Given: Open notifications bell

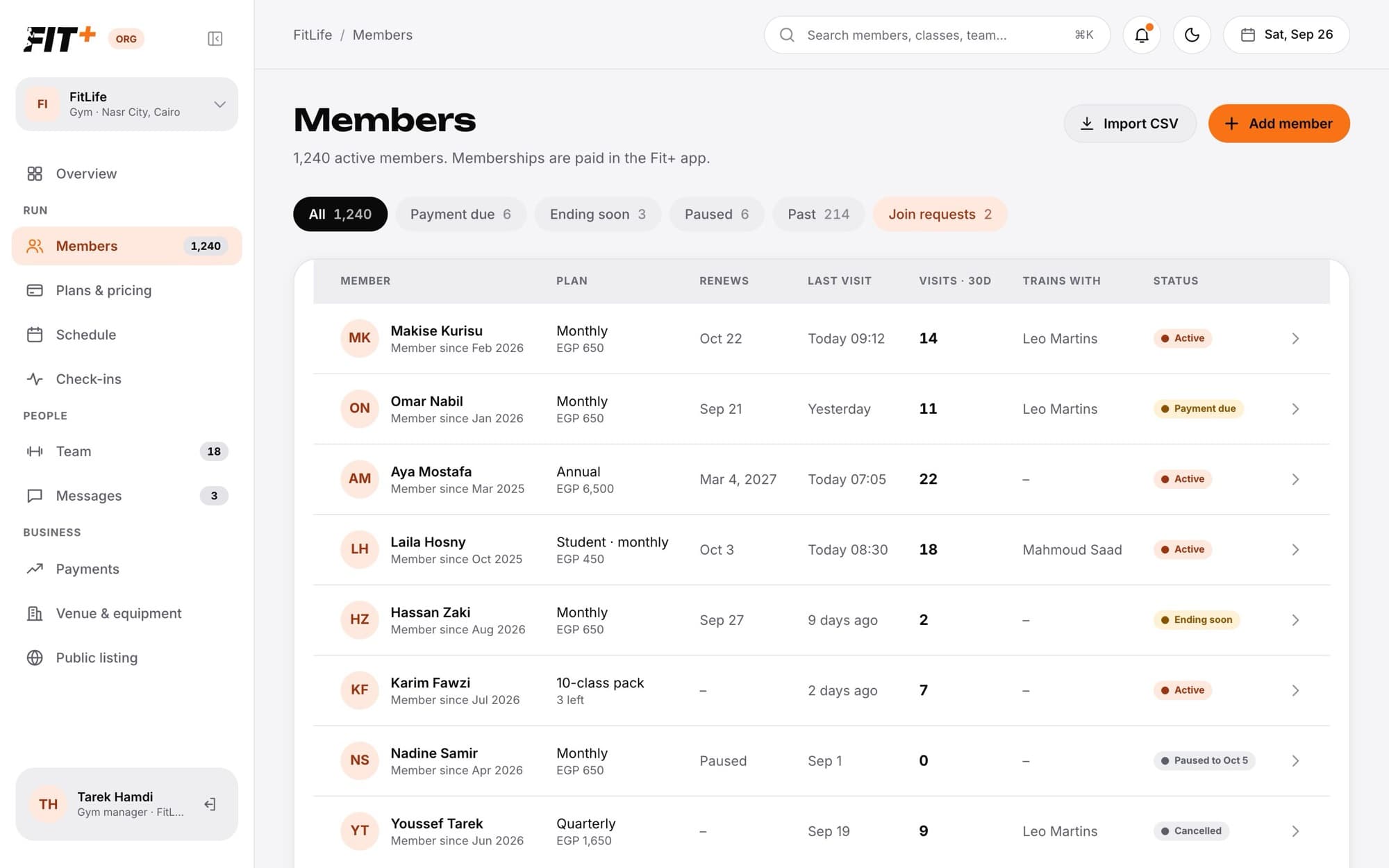Looking at the screenshot, I should point(1142,35).
